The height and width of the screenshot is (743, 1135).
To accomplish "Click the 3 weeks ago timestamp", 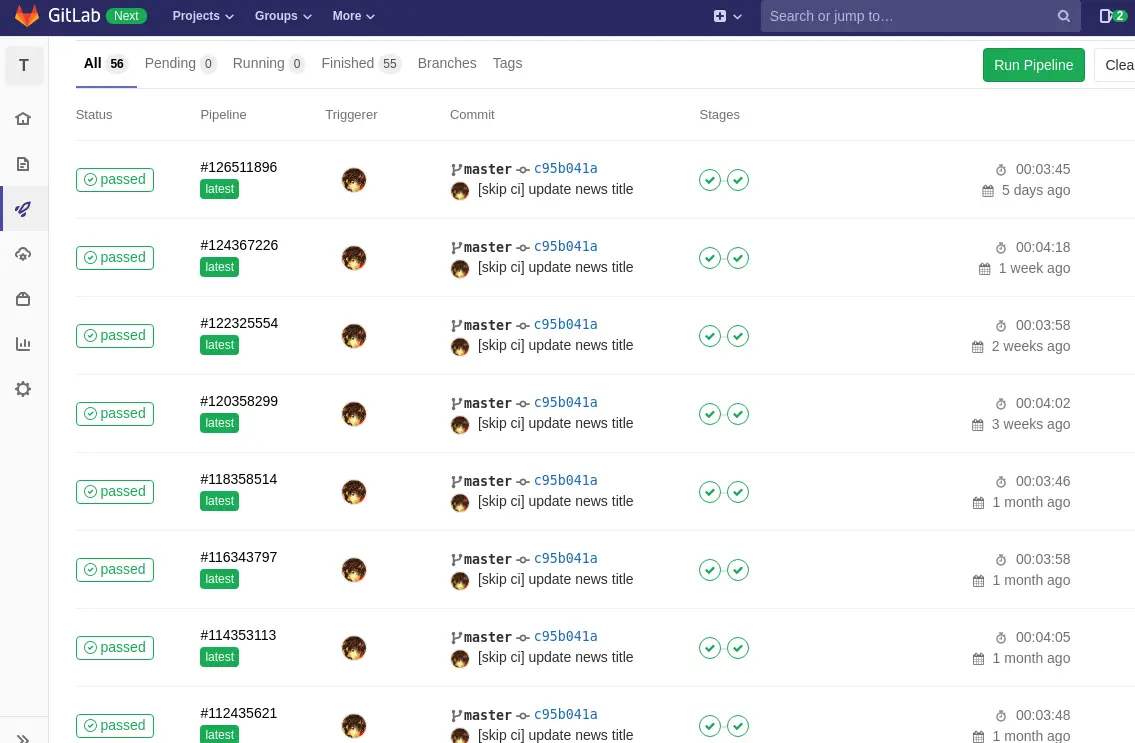I will pyautogui.click(x=1031, y=424).
